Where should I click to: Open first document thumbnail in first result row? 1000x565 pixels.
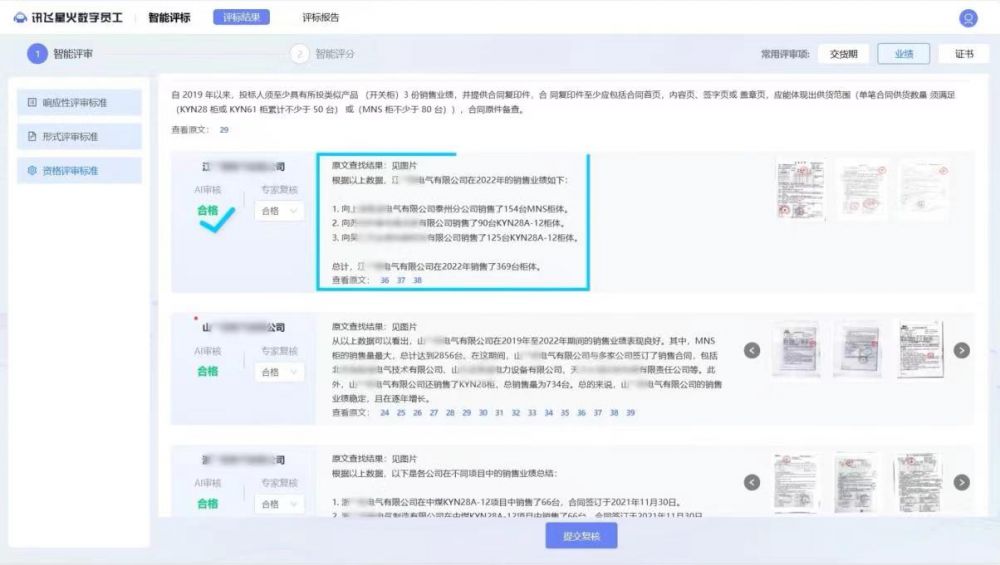[x=797, y=189]
